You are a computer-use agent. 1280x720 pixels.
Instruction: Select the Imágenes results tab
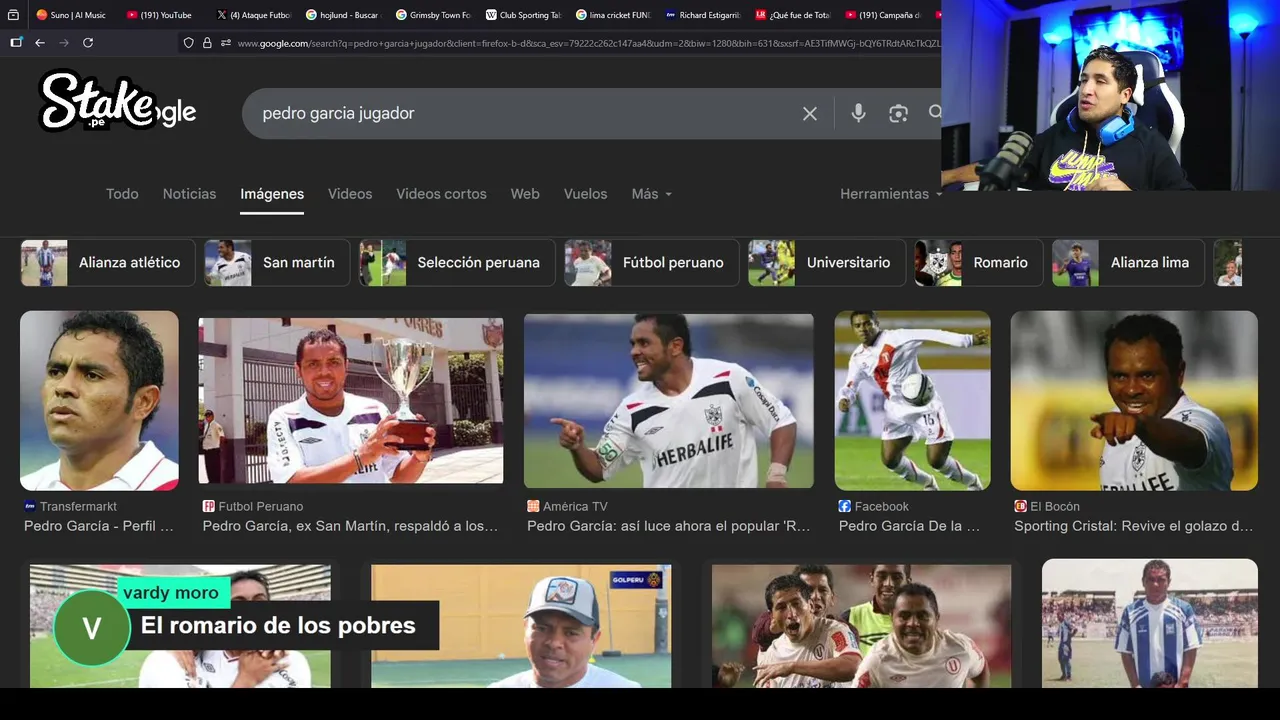pyautogui.click(x=272, y=194)
